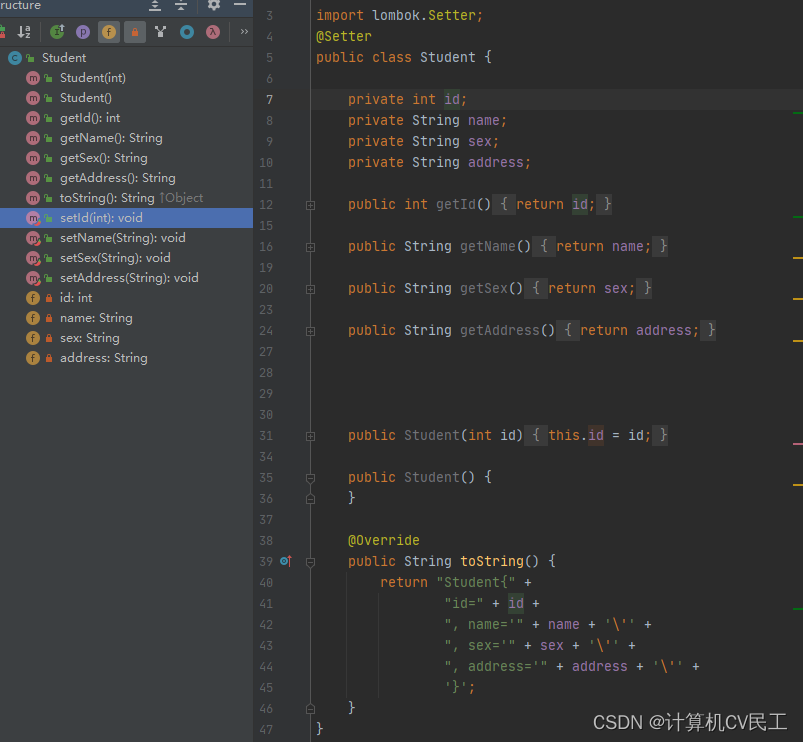
Task: Open Structure panel settings gear
Action: point(213,6)
